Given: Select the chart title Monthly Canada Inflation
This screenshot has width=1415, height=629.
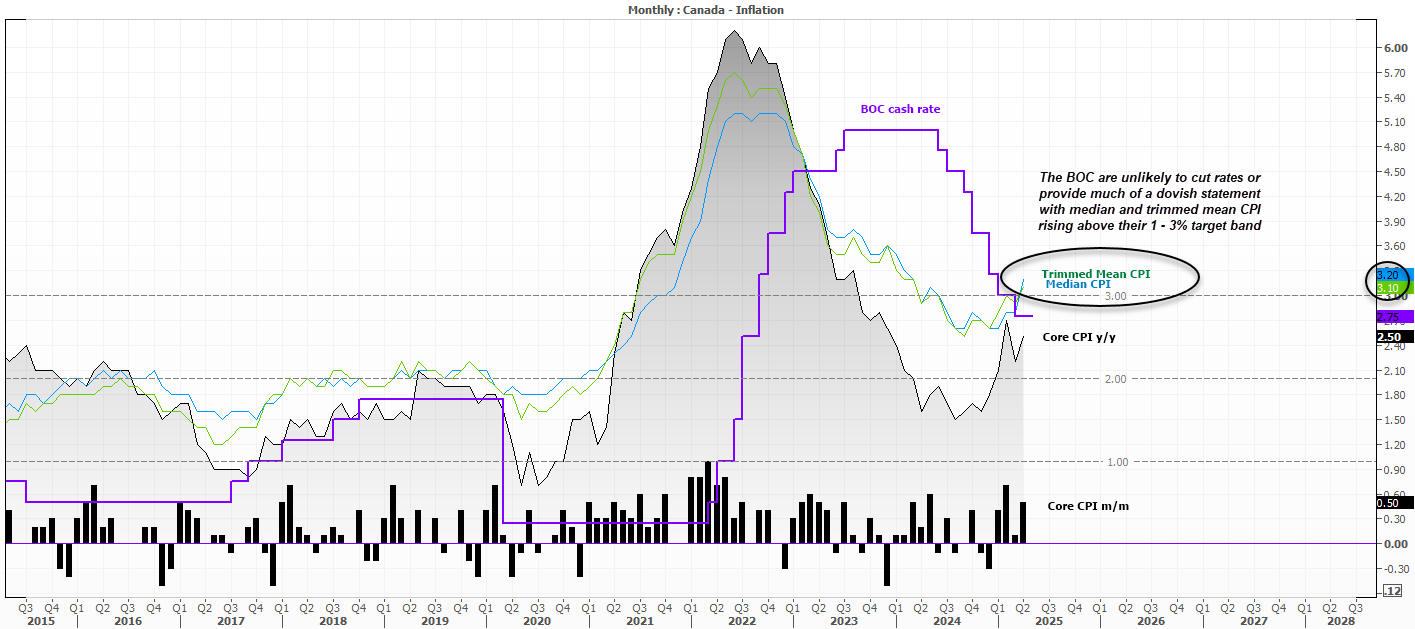Looking at the screenshot, I should point(706,9).
